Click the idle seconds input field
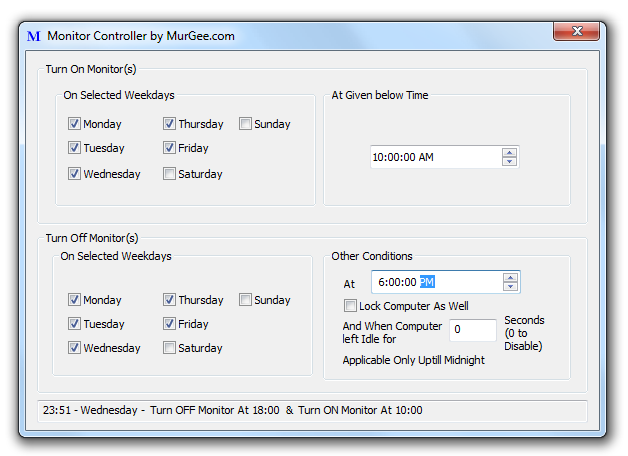This screenshot has height=456, width=628. 473,330
